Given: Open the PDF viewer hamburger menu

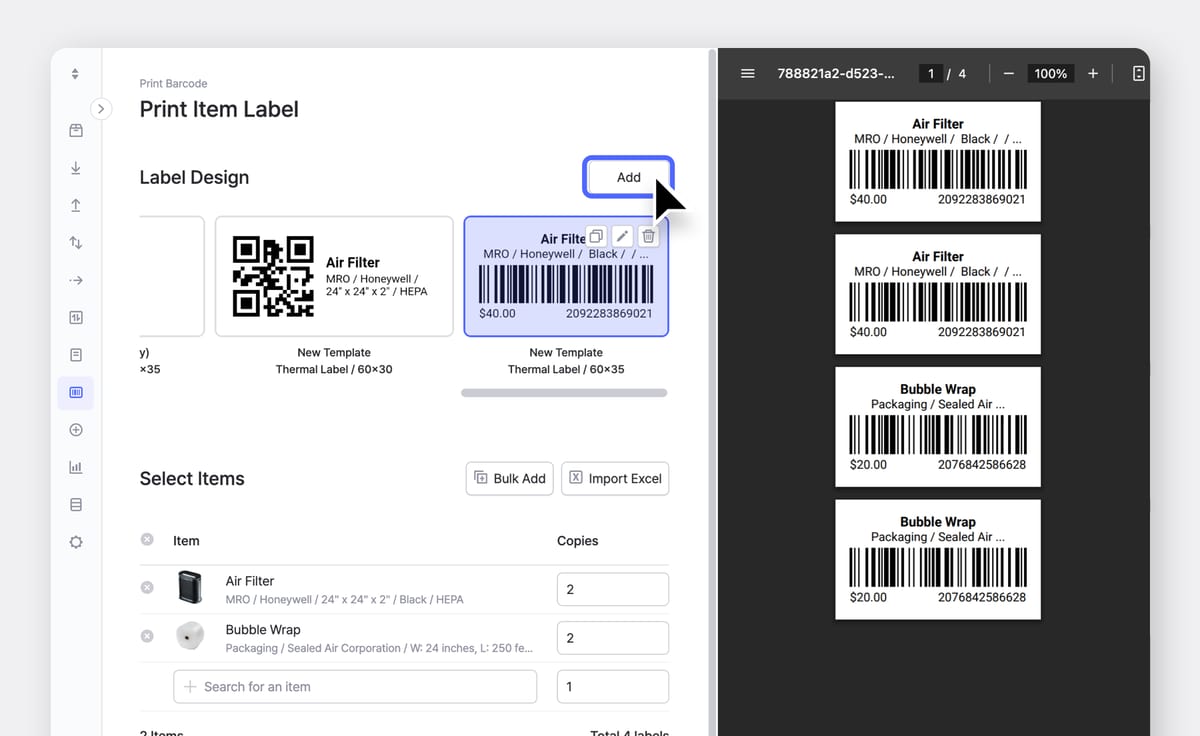Looking at the screenshot, I should [747, 73].
